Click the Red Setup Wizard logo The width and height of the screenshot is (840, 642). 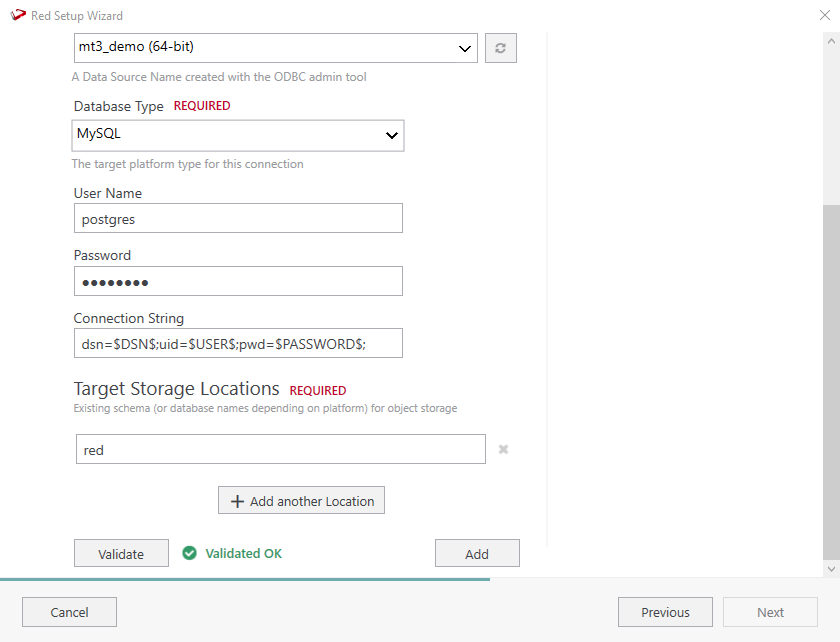18,16
